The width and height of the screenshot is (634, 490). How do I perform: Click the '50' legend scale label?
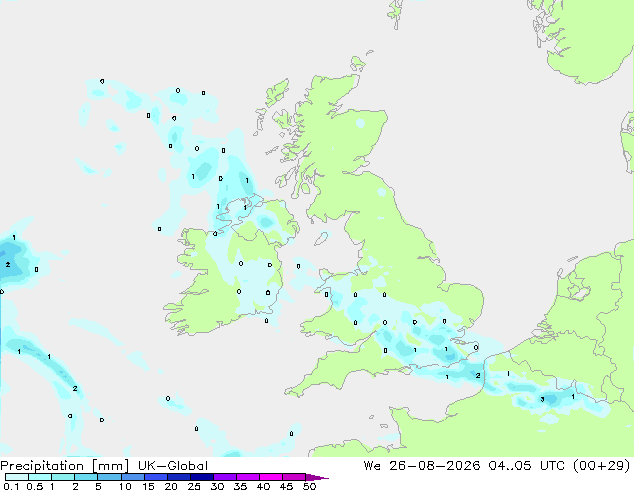[x=310, y=486]
